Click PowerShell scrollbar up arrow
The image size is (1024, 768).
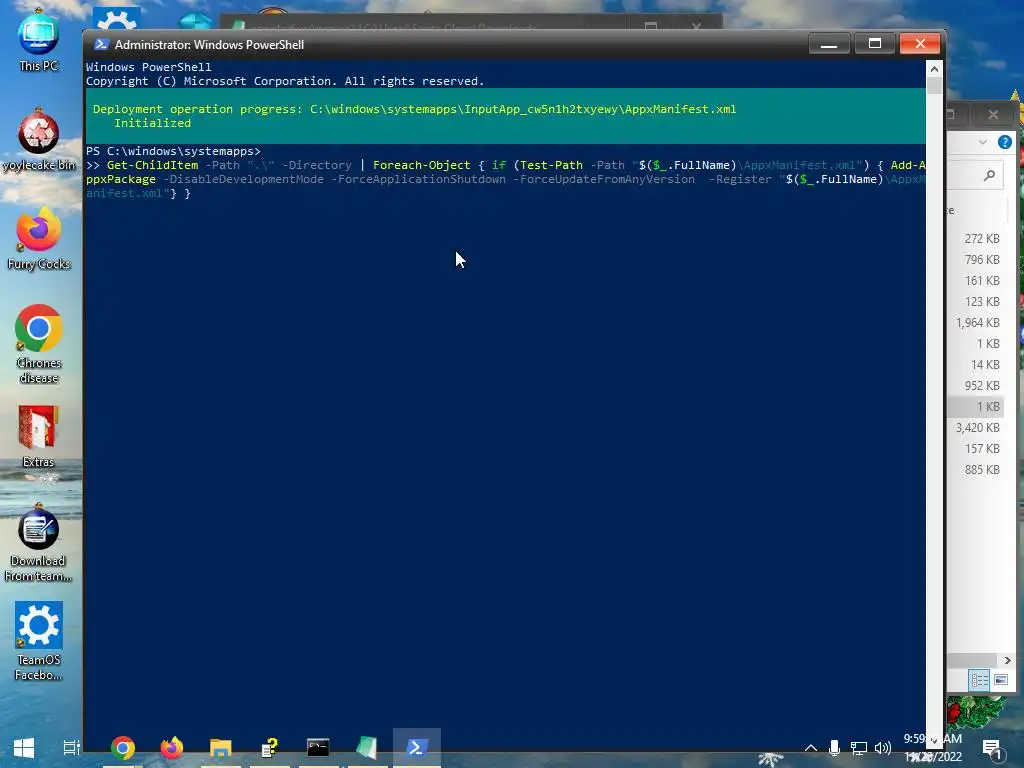tap(934, 69)
